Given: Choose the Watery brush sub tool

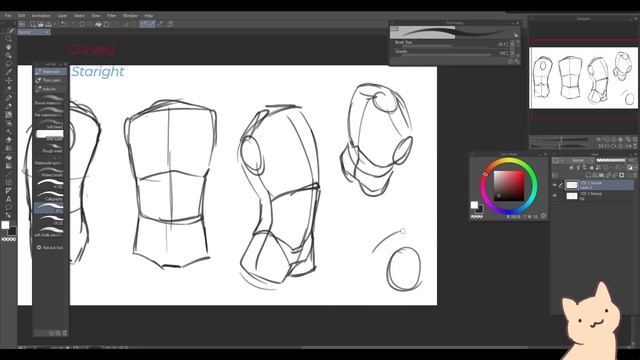Looking at the screenshot, I should tap(49, 172).
